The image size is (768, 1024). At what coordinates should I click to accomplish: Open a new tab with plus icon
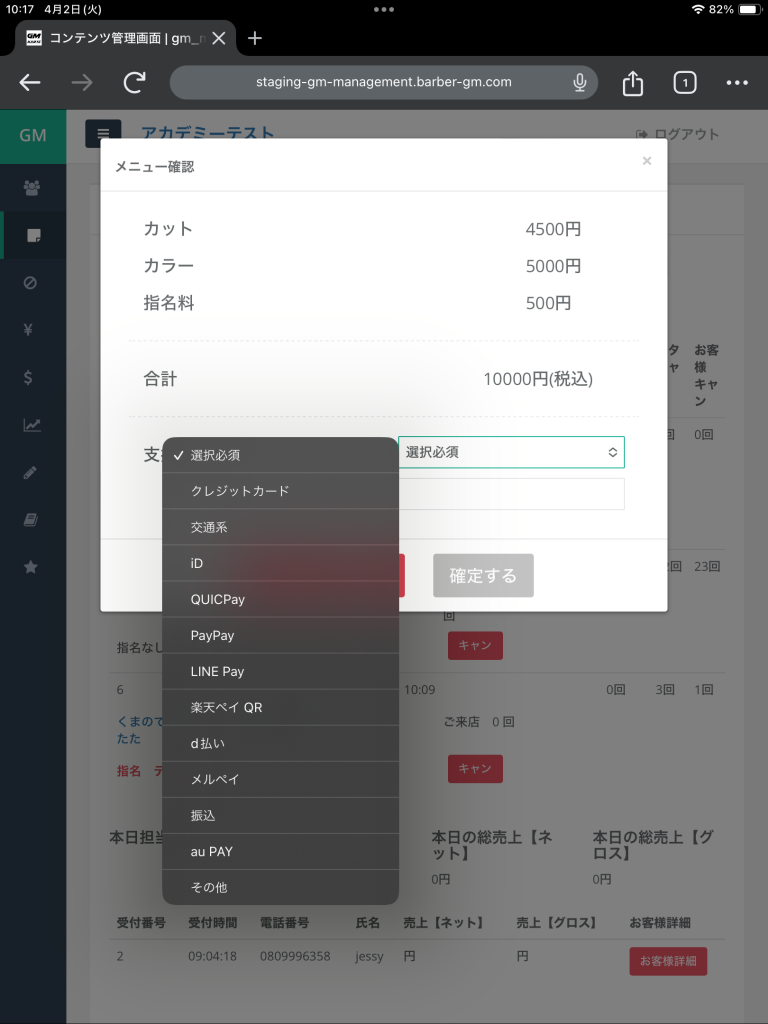[255, 38]
